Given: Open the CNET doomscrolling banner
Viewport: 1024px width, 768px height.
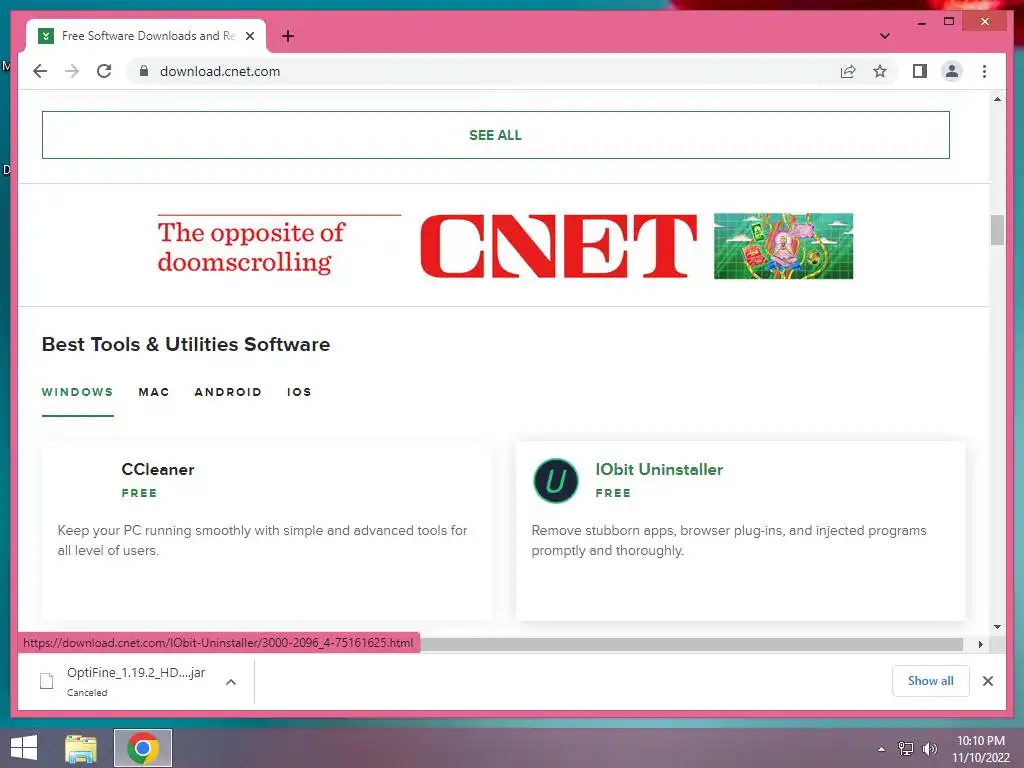Looking at the screenshot, I should point(505,246).
